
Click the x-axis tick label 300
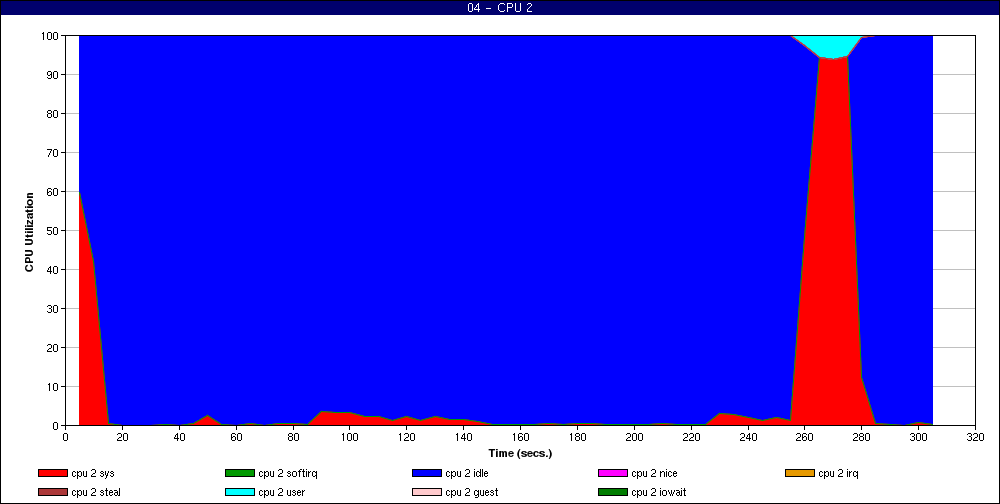tap(918, 438)
